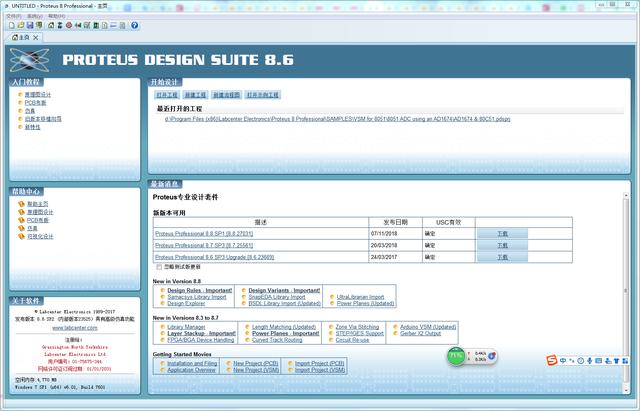Click download button for 8.6 SP3 Upgrade row
The height and width of the screenshot is (411, 640).
click(x=502, y=258)
